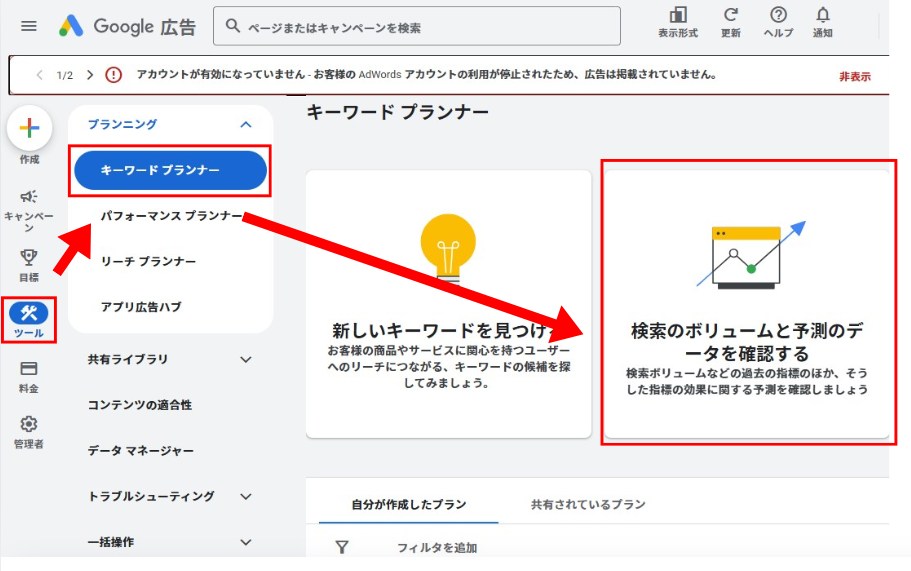Click 検索のボリュームと予測のデータを確認する card

pos(747,303)
